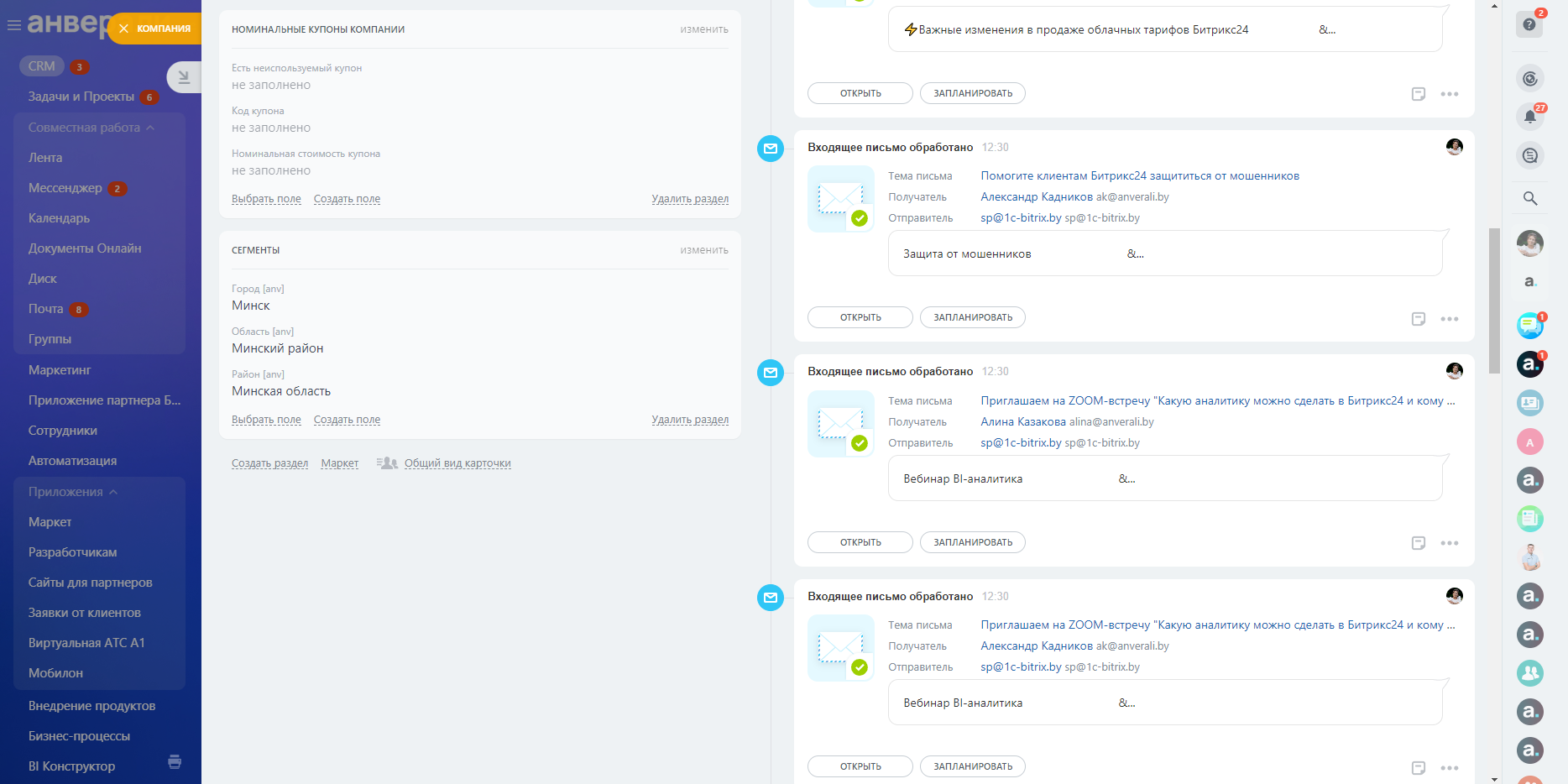
Task: Open the help question mark icon
Action: [x=1529, y=24]
